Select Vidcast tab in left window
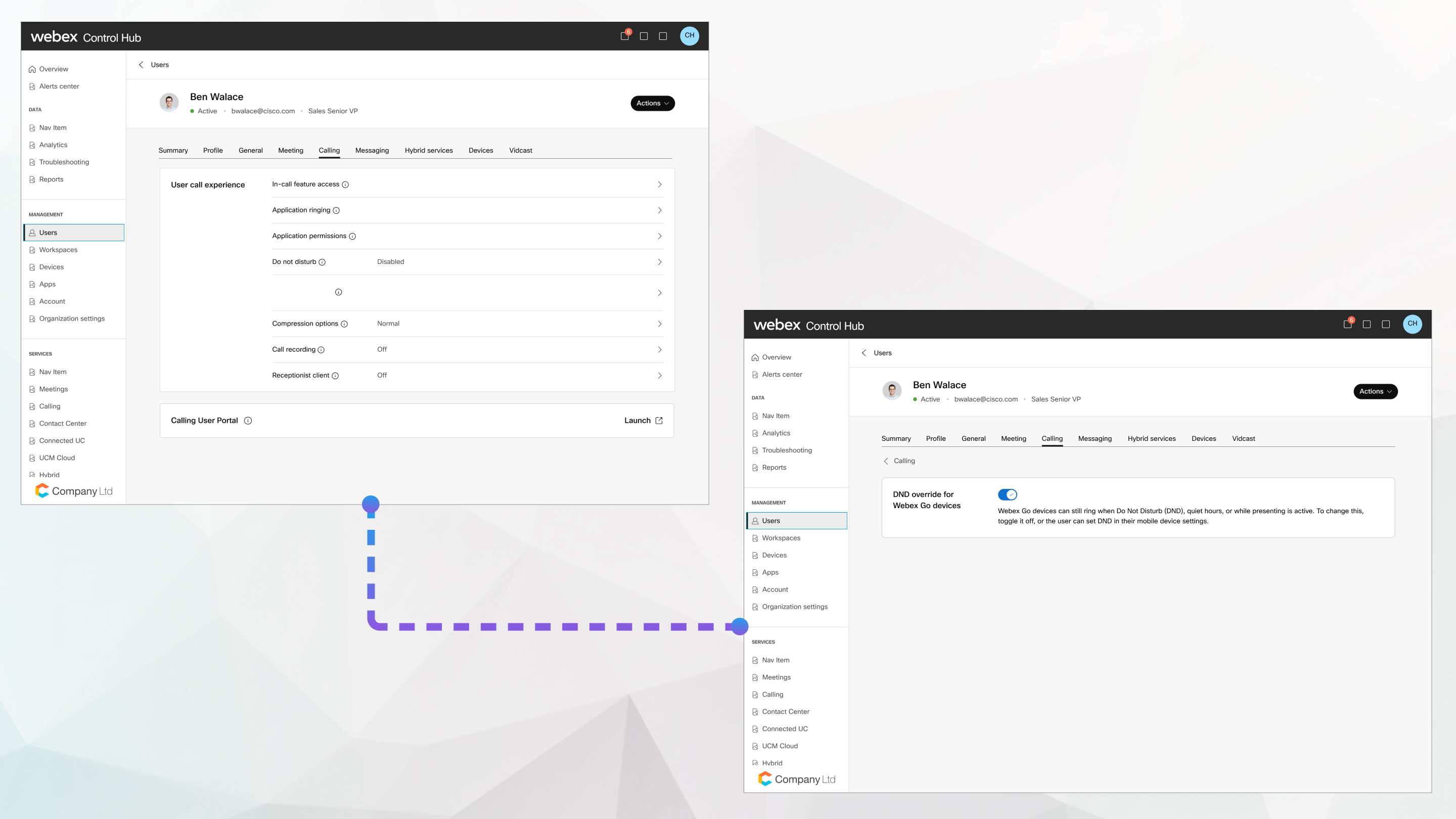Image resolution: width=1456 pixels, height=819 pixels. pos(521,150)
